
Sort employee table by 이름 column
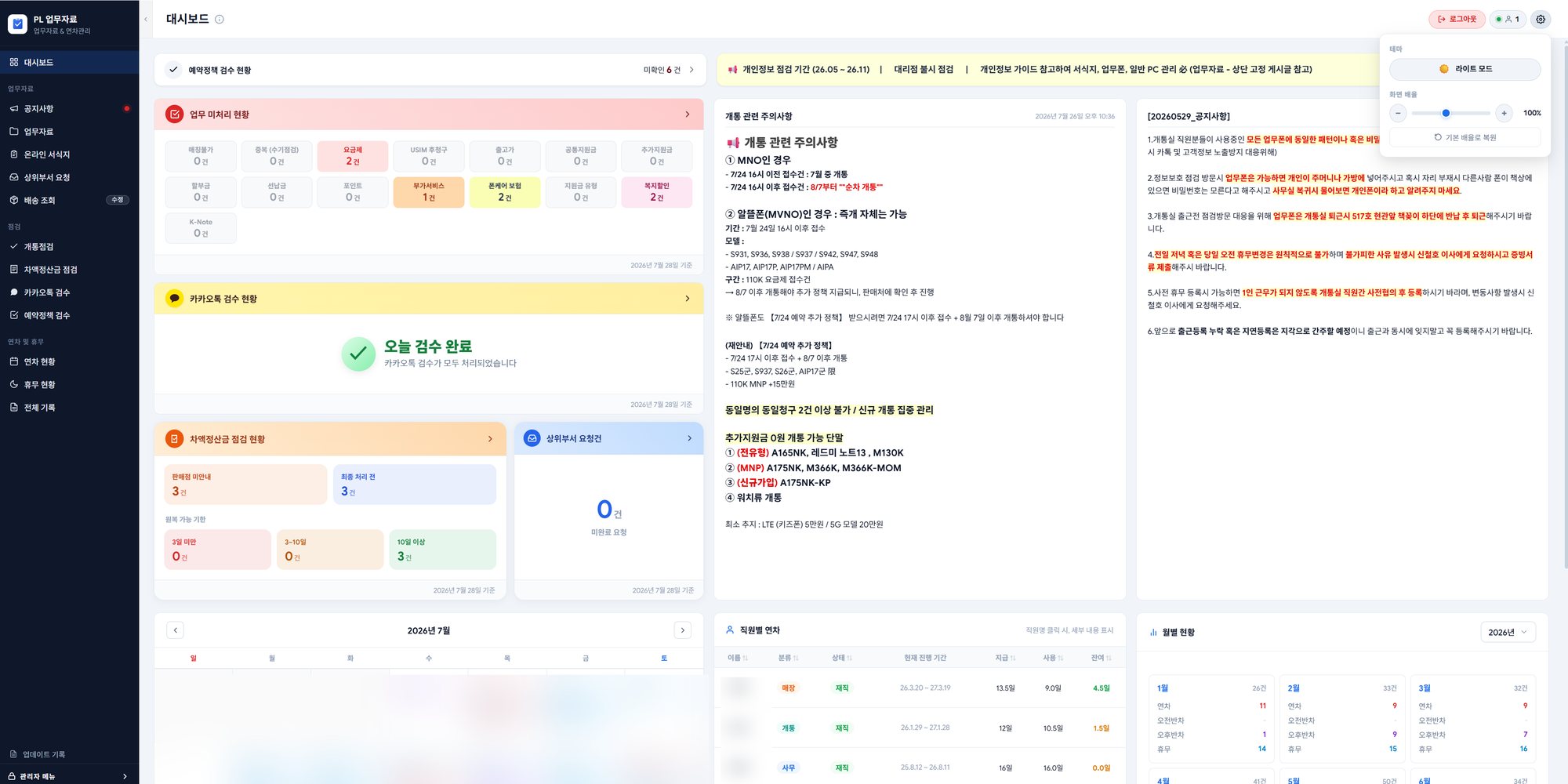[738, 658]
